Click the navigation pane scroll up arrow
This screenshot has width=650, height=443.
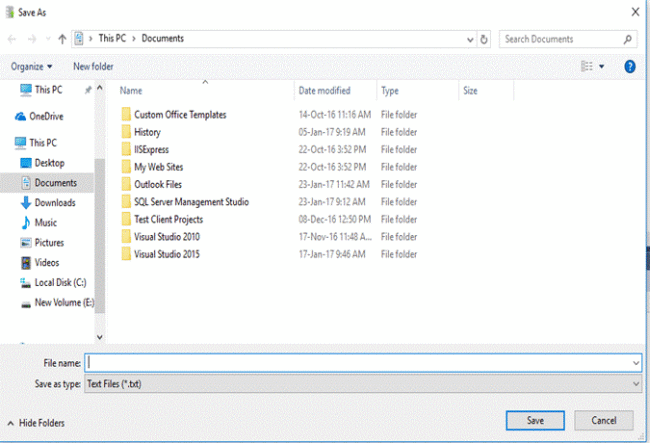(x=99, y=88)
